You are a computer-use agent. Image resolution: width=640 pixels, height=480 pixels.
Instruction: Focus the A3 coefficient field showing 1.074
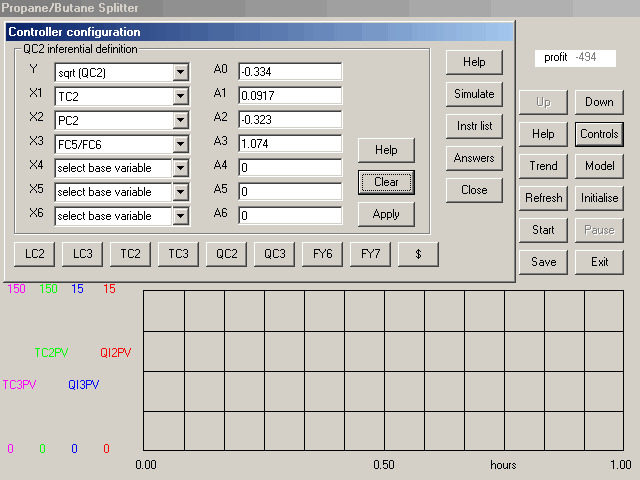tap(290, 143)
